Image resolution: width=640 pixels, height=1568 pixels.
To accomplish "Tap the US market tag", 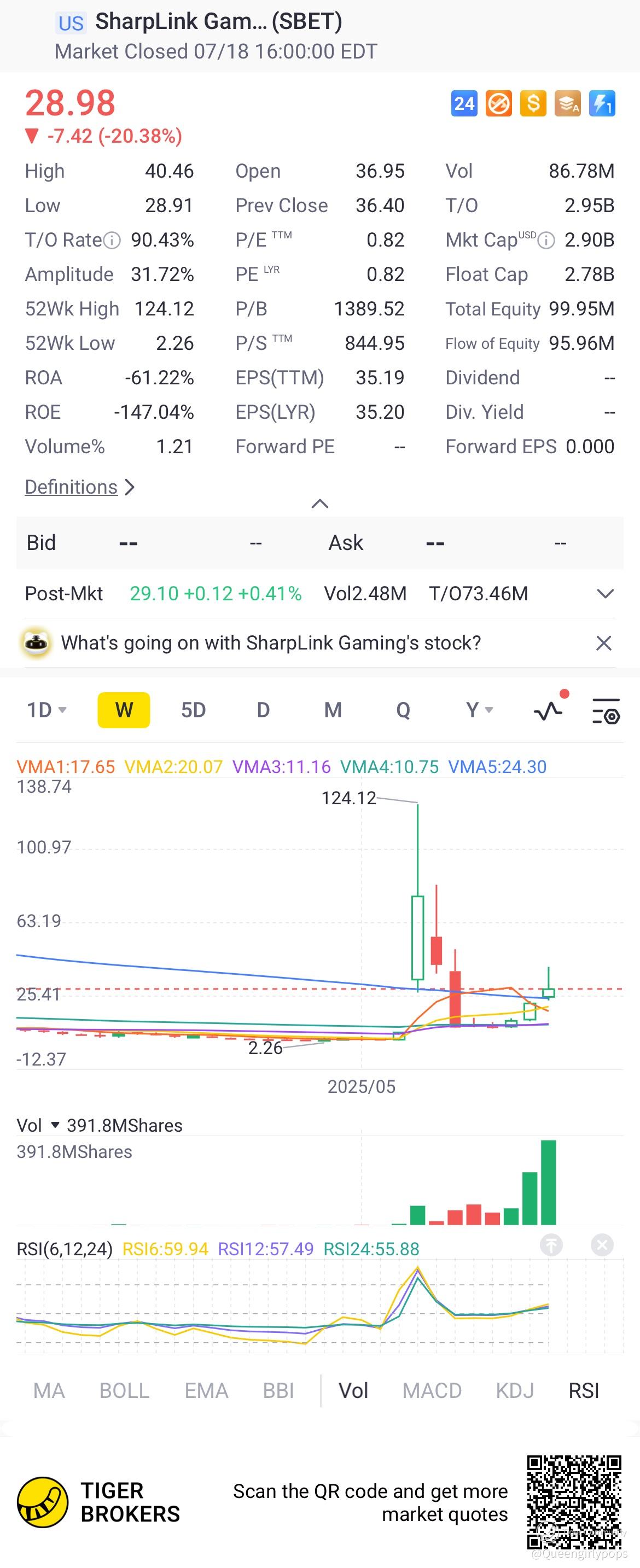I will 71,23.
